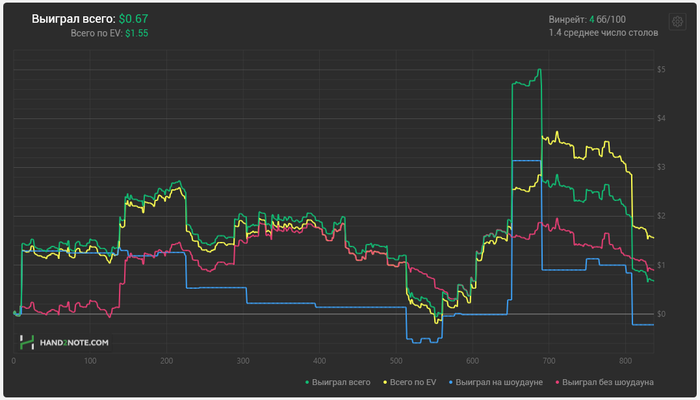Click the $2 y-axis label
Screen dimensions: 700x400
(661, 216)
